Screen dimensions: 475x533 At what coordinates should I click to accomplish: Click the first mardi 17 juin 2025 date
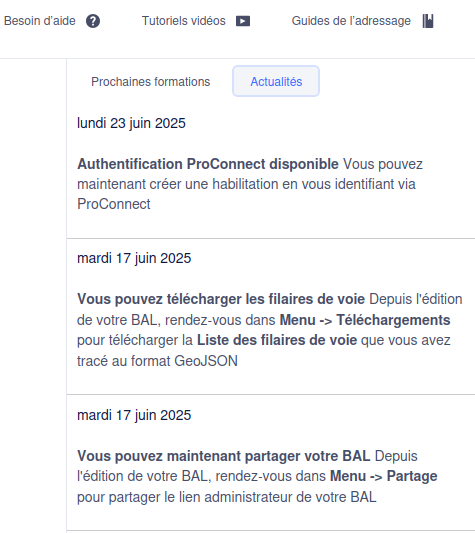[x=134, y=258]
